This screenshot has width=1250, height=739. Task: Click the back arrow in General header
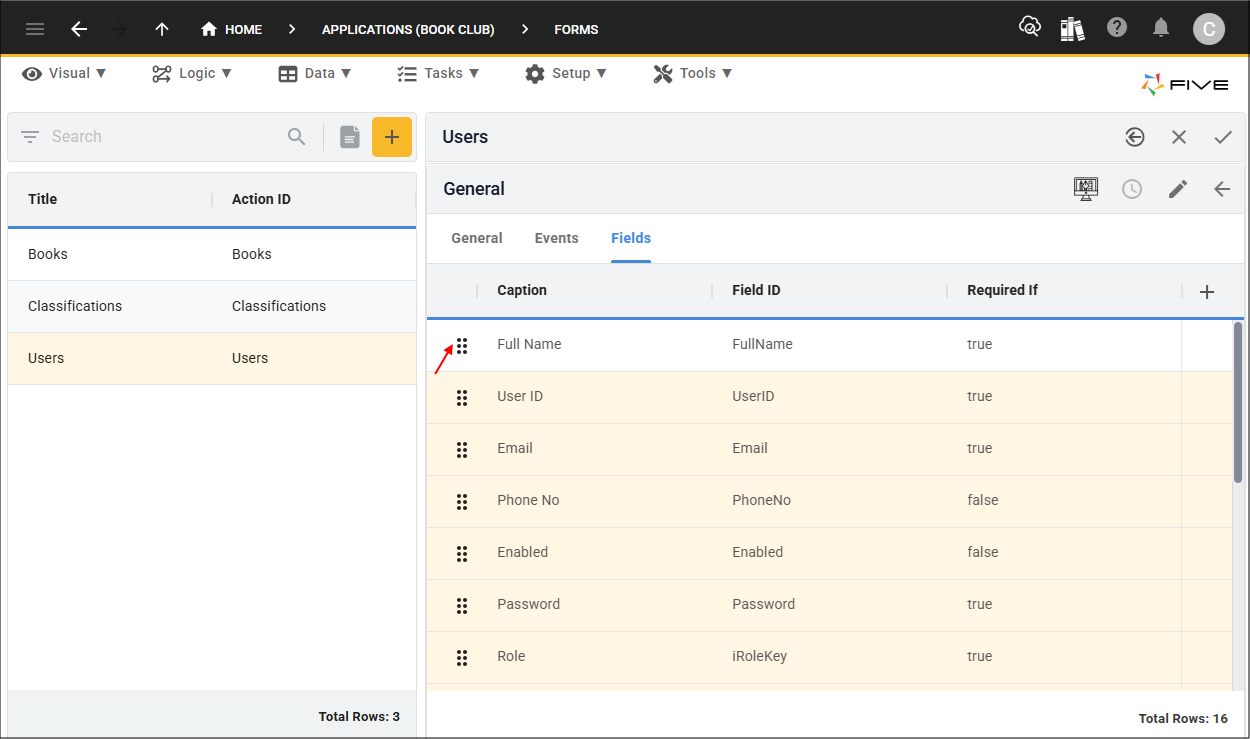pyautogui.click(x=1222, y=189)
